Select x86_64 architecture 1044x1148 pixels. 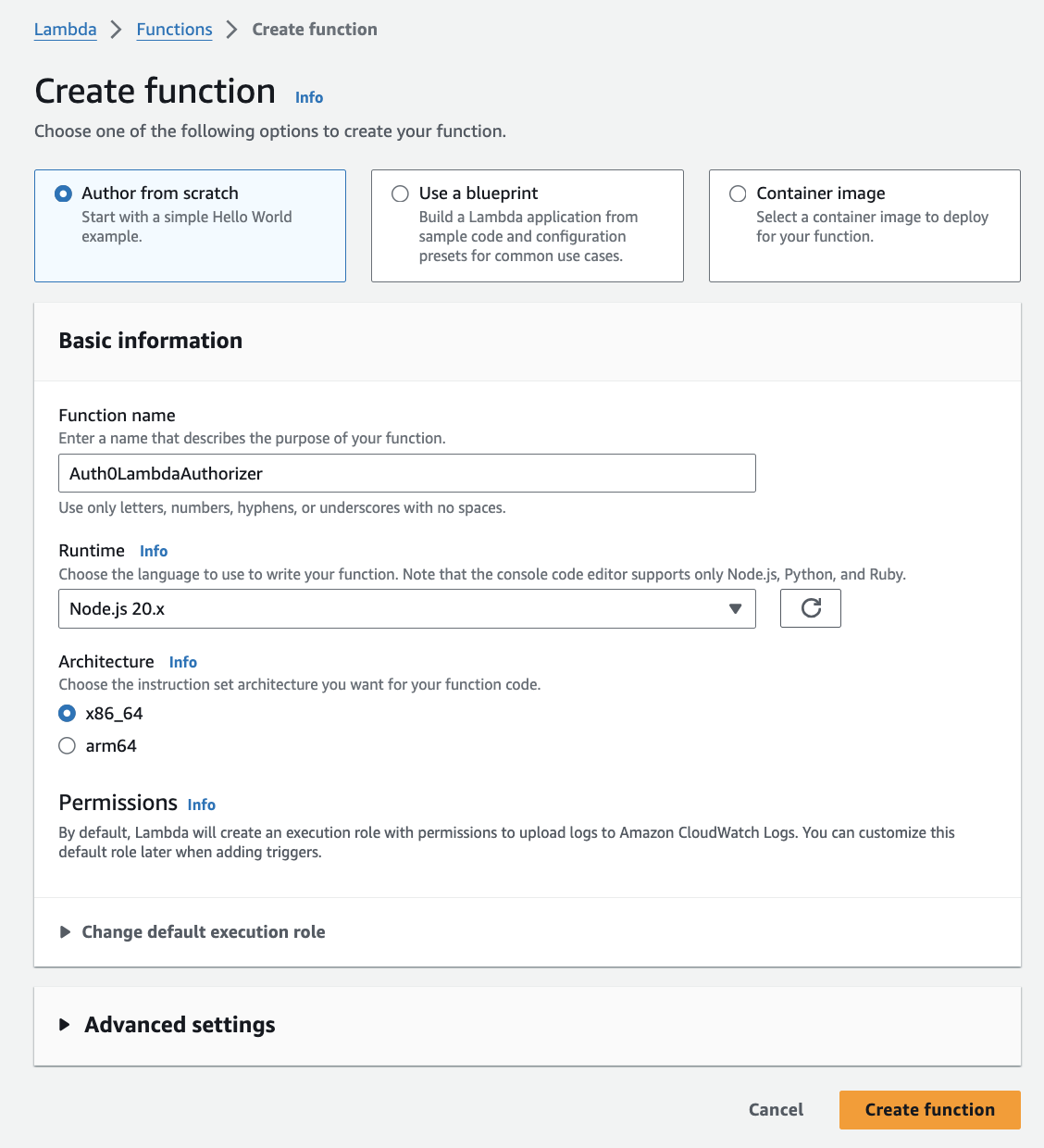[x=67, y=714]
